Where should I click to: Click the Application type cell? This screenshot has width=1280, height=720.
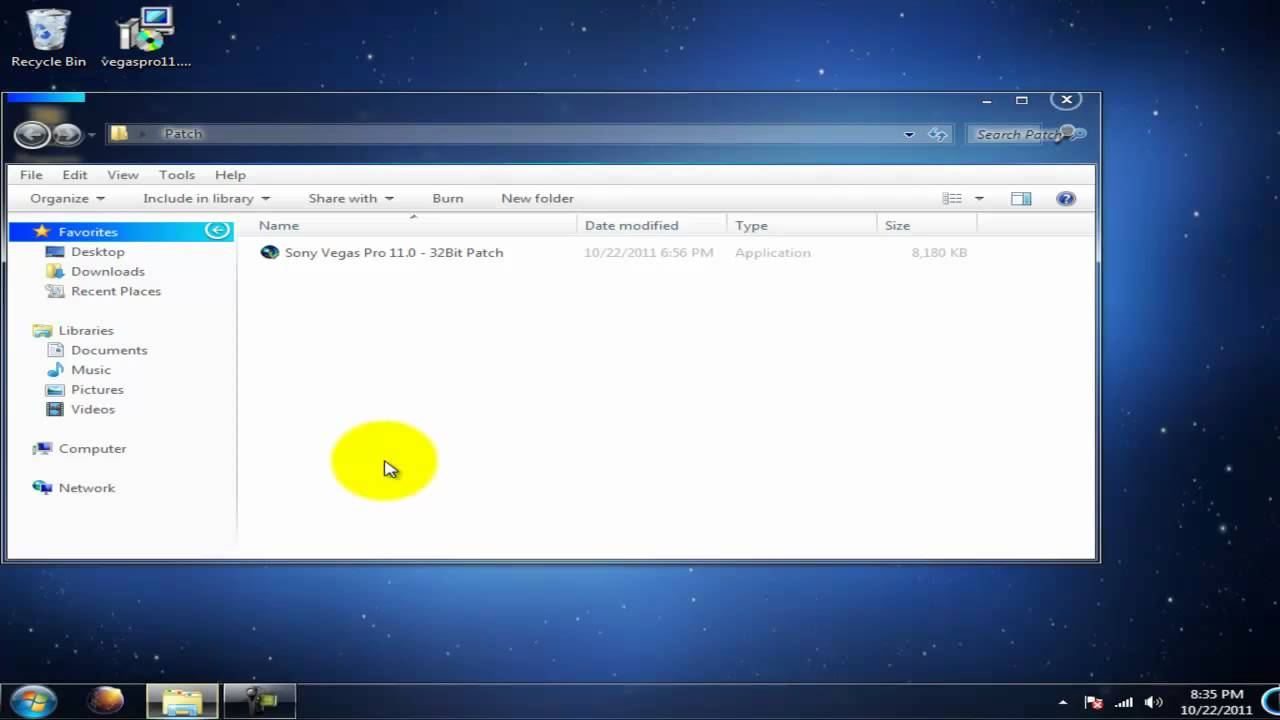point(773,253)
